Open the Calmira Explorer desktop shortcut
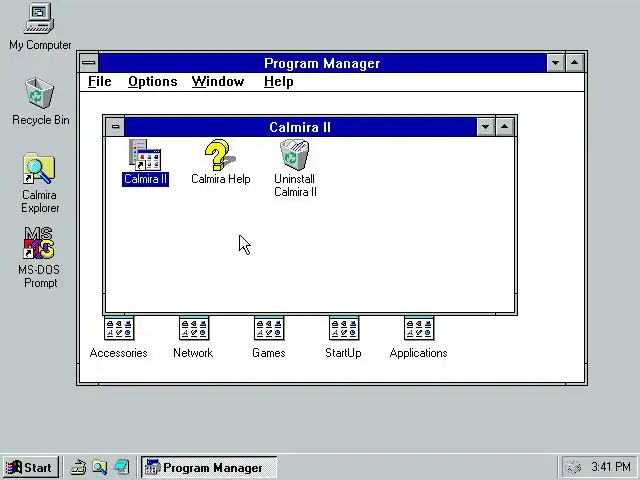Image resolution: width=640 pixels, height=480 pixels. point(40,183)
